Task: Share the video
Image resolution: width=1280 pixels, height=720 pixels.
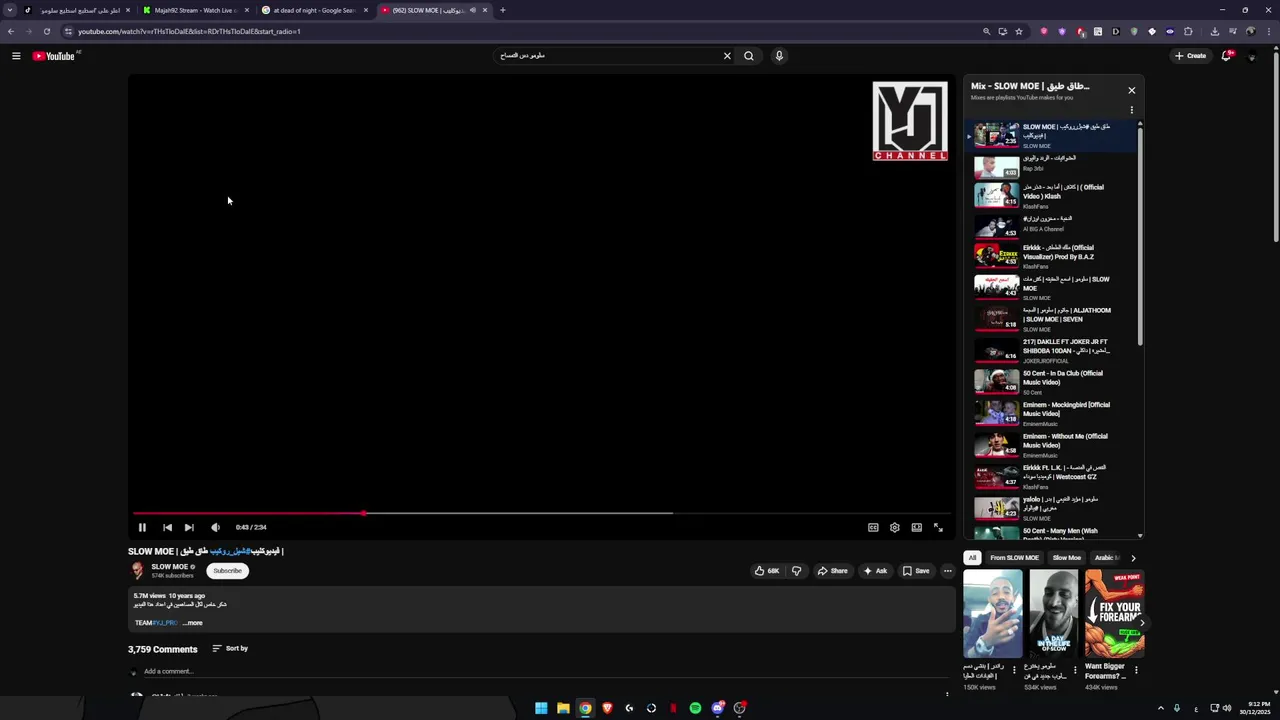Action: pos(832,571)
